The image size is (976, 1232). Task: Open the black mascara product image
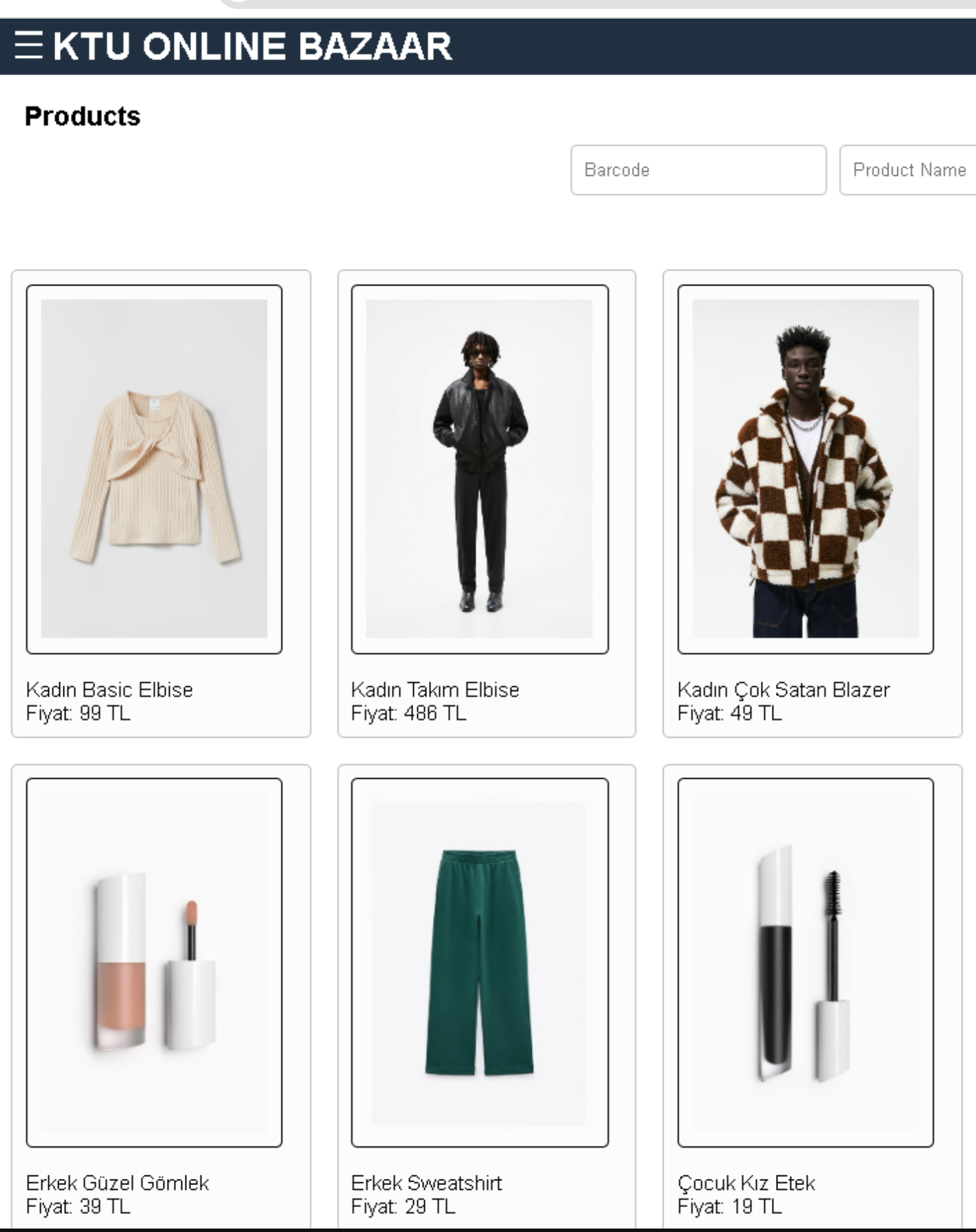click(x=805, y=962)
